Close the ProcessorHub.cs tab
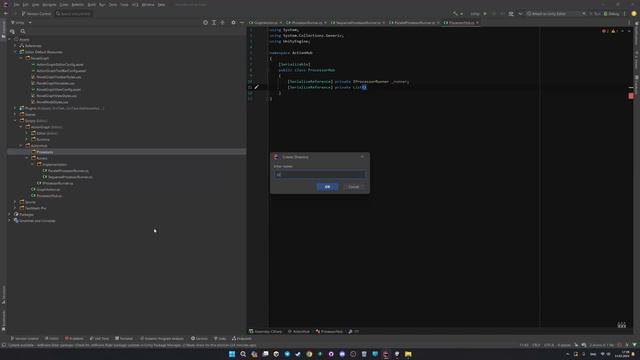 point(477,22)
